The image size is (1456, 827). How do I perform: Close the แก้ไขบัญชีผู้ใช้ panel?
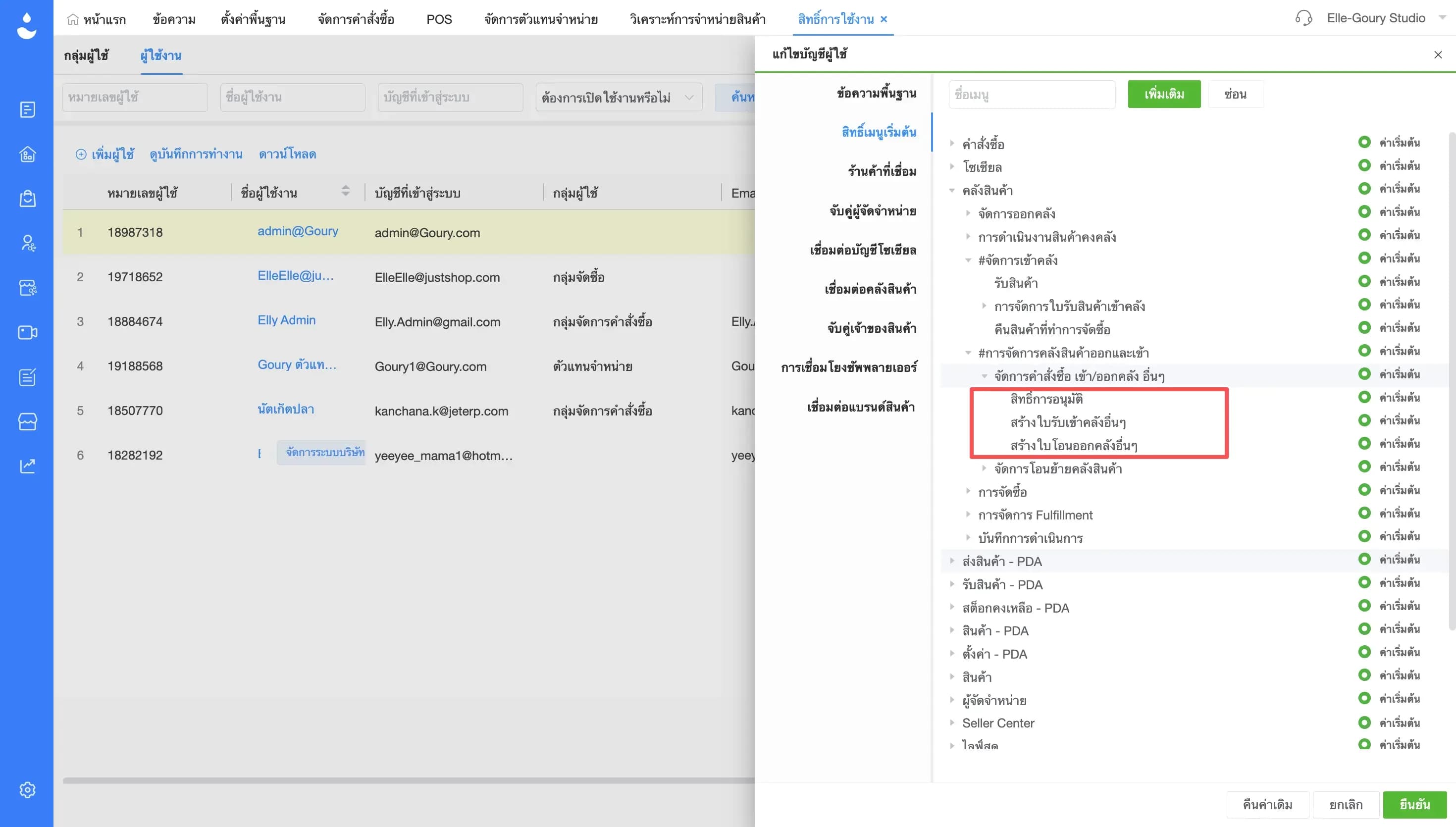1438,54
